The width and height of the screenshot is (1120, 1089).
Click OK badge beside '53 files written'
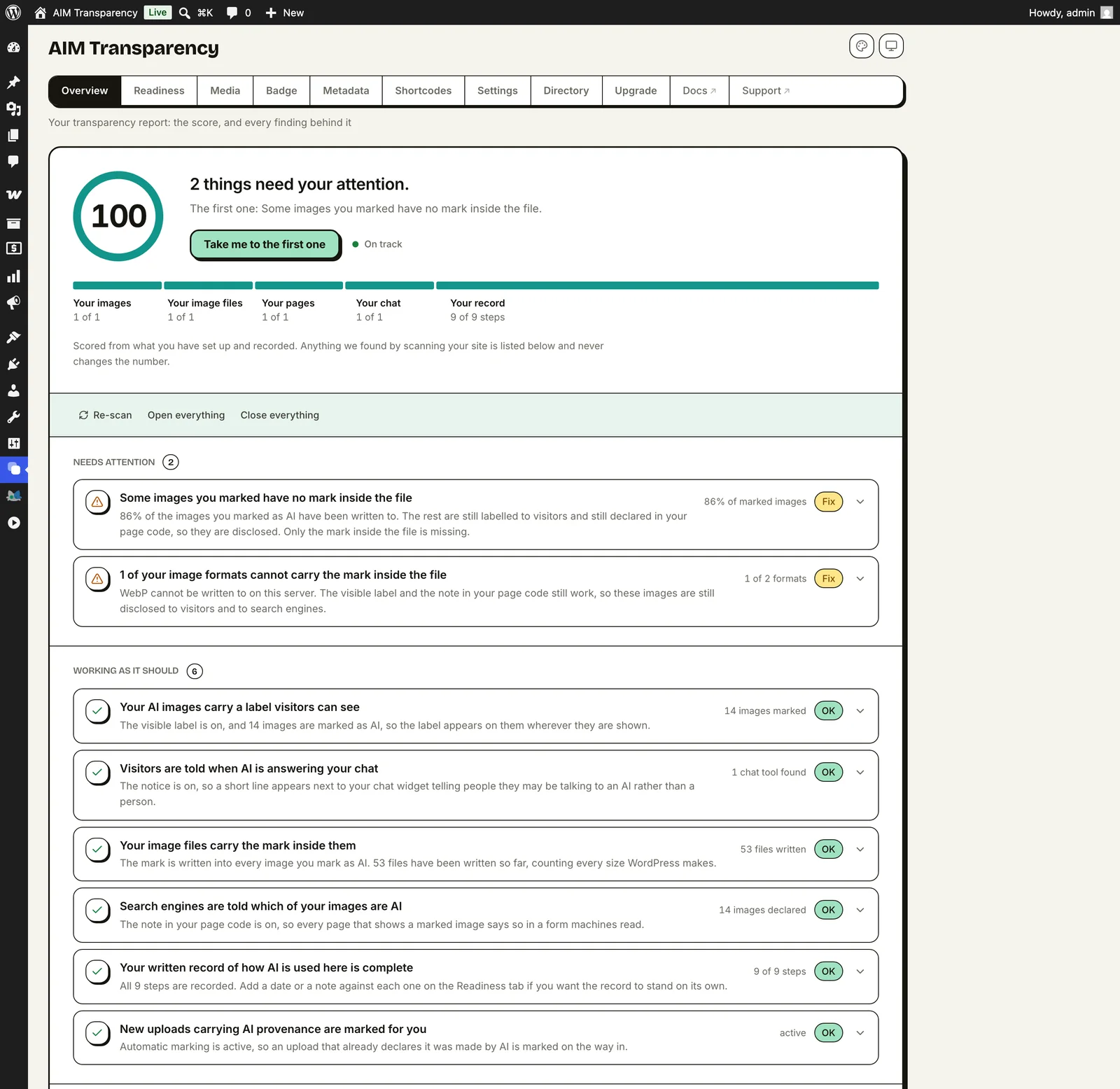(829, 850)
